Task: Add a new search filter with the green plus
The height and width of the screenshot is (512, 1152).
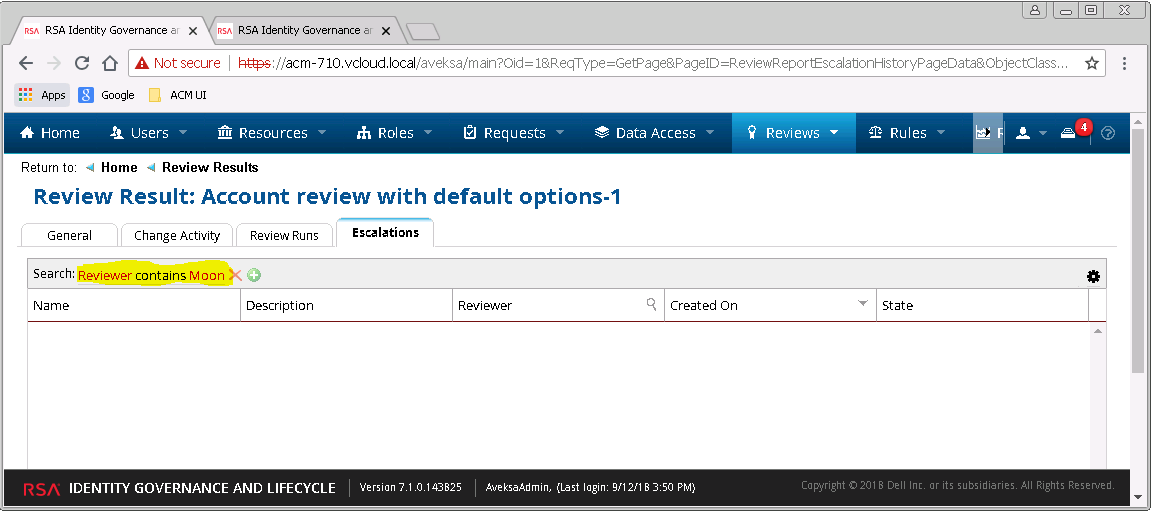Action: (x=254, y=275)
